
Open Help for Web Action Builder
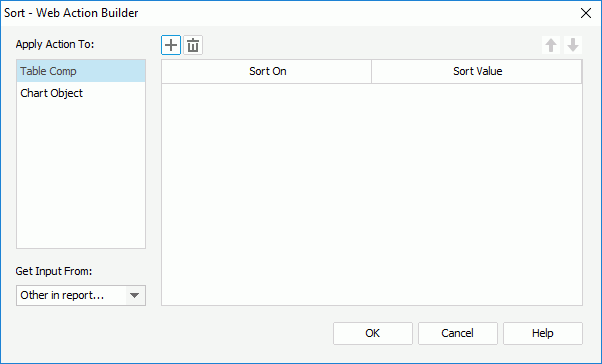[543, 333]
